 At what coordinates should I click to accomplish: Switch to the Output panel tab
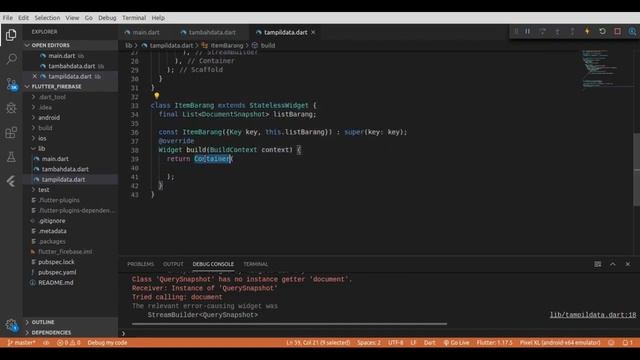tap(173, 264)
